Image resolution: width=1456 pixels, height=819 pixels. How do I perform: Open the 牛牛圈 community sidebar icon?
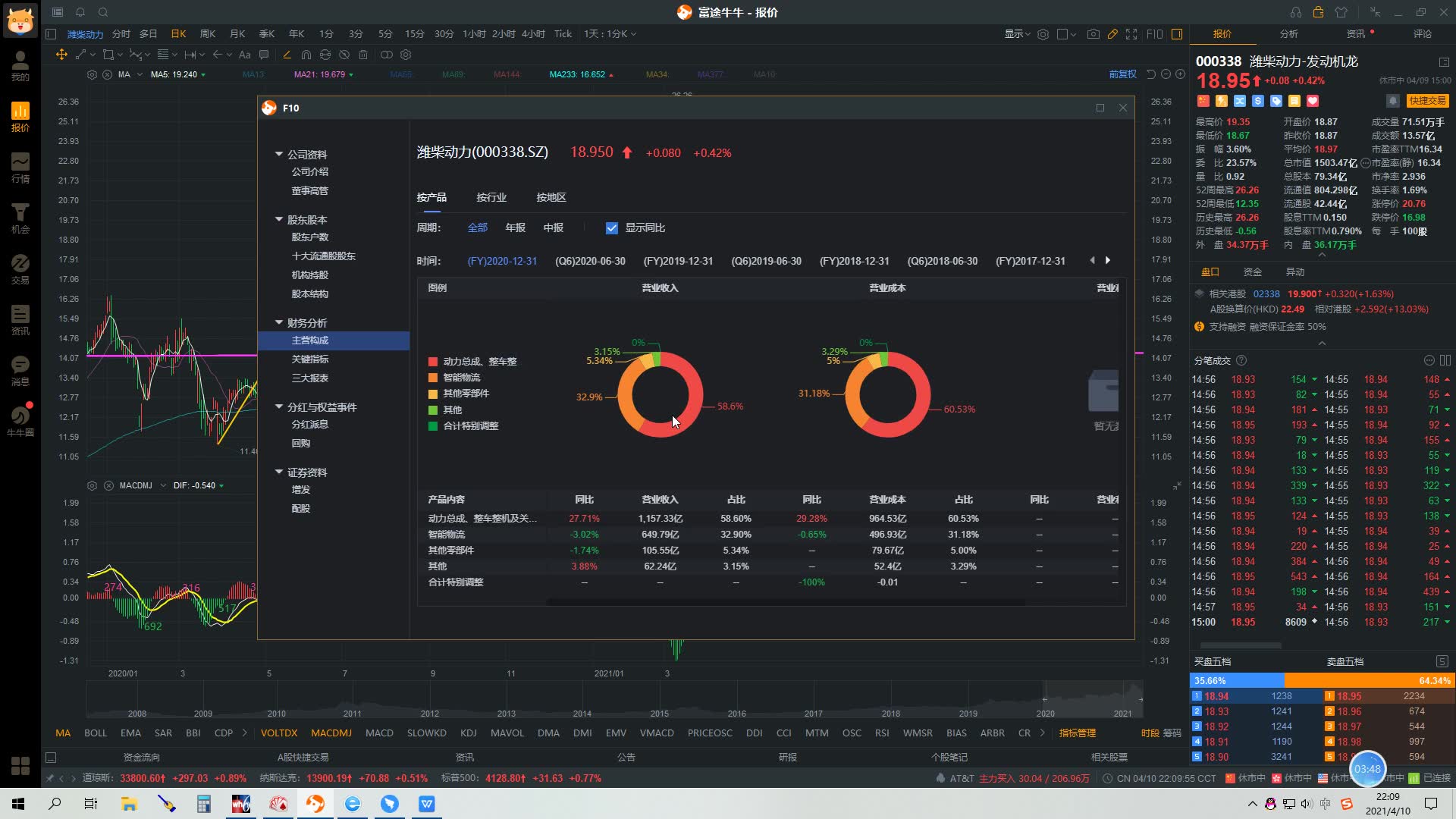coord(20,420)
